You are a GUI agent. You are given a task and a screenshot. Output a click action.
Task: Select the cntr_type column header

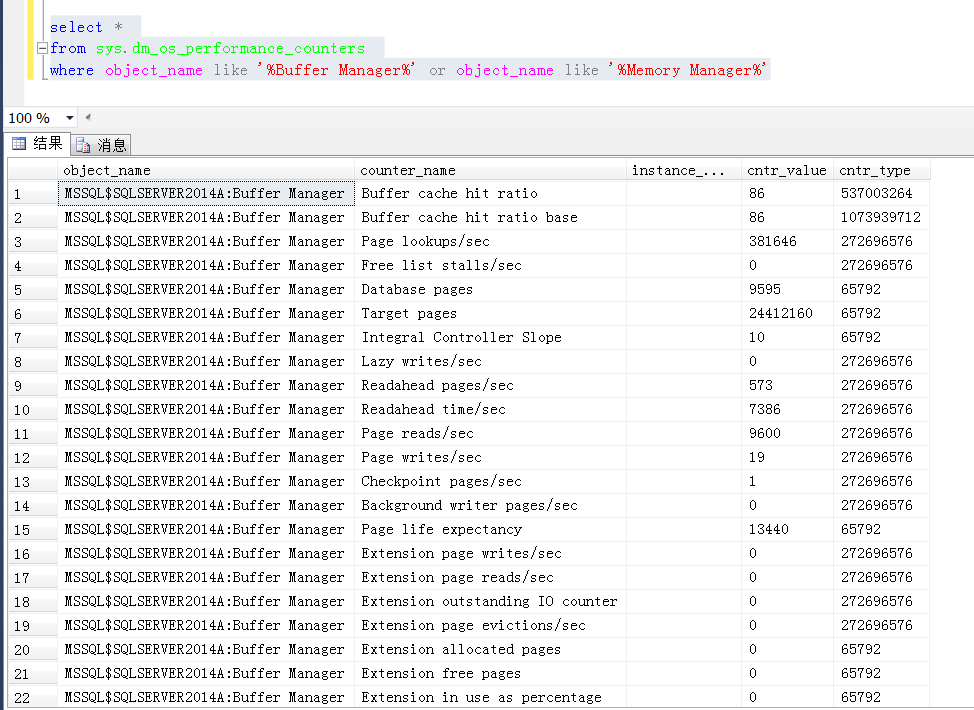click(882, 170)
